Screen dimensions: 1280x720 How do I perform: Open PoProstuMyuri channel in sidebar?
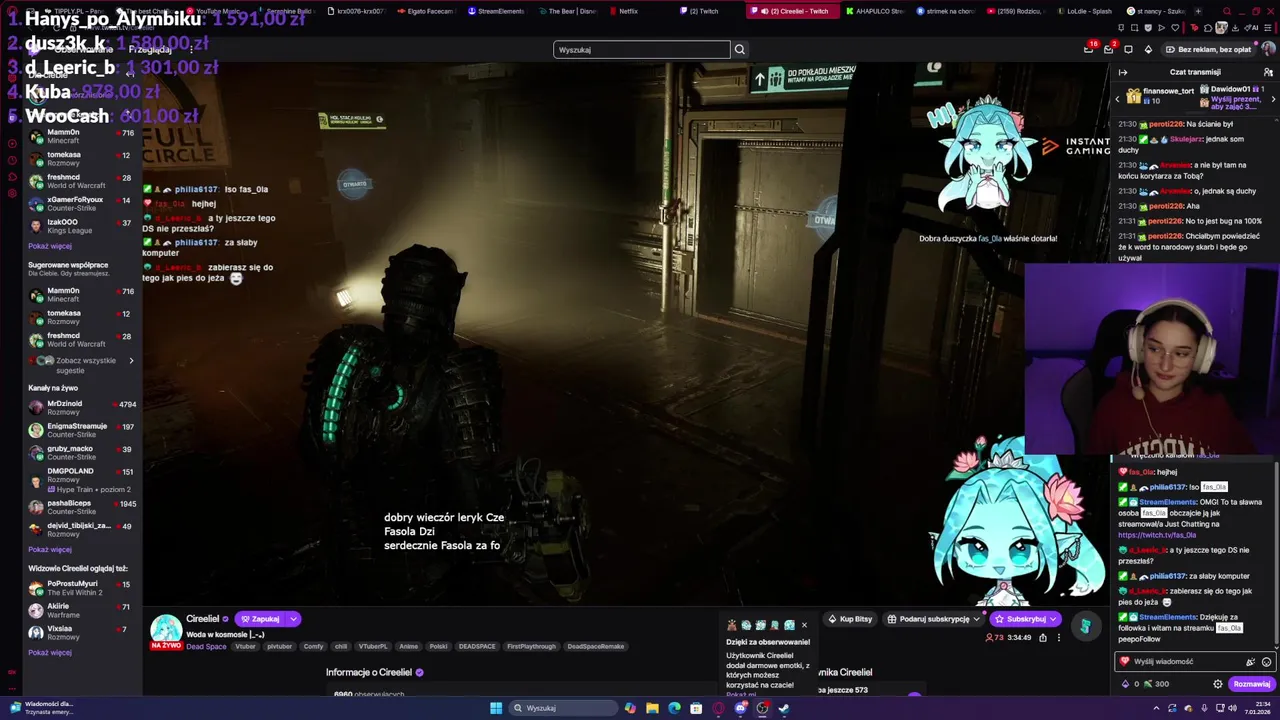coord(80,588)
